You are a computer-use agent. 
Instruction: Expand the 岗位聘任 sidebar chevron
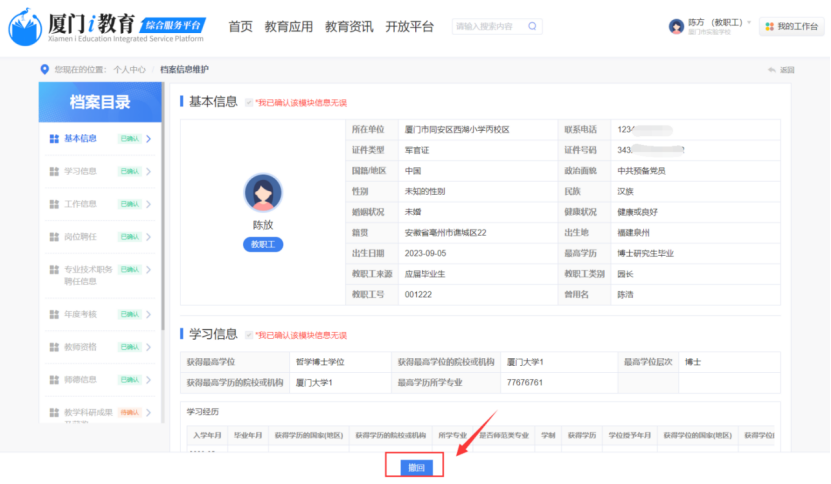(x=148, y=237)
